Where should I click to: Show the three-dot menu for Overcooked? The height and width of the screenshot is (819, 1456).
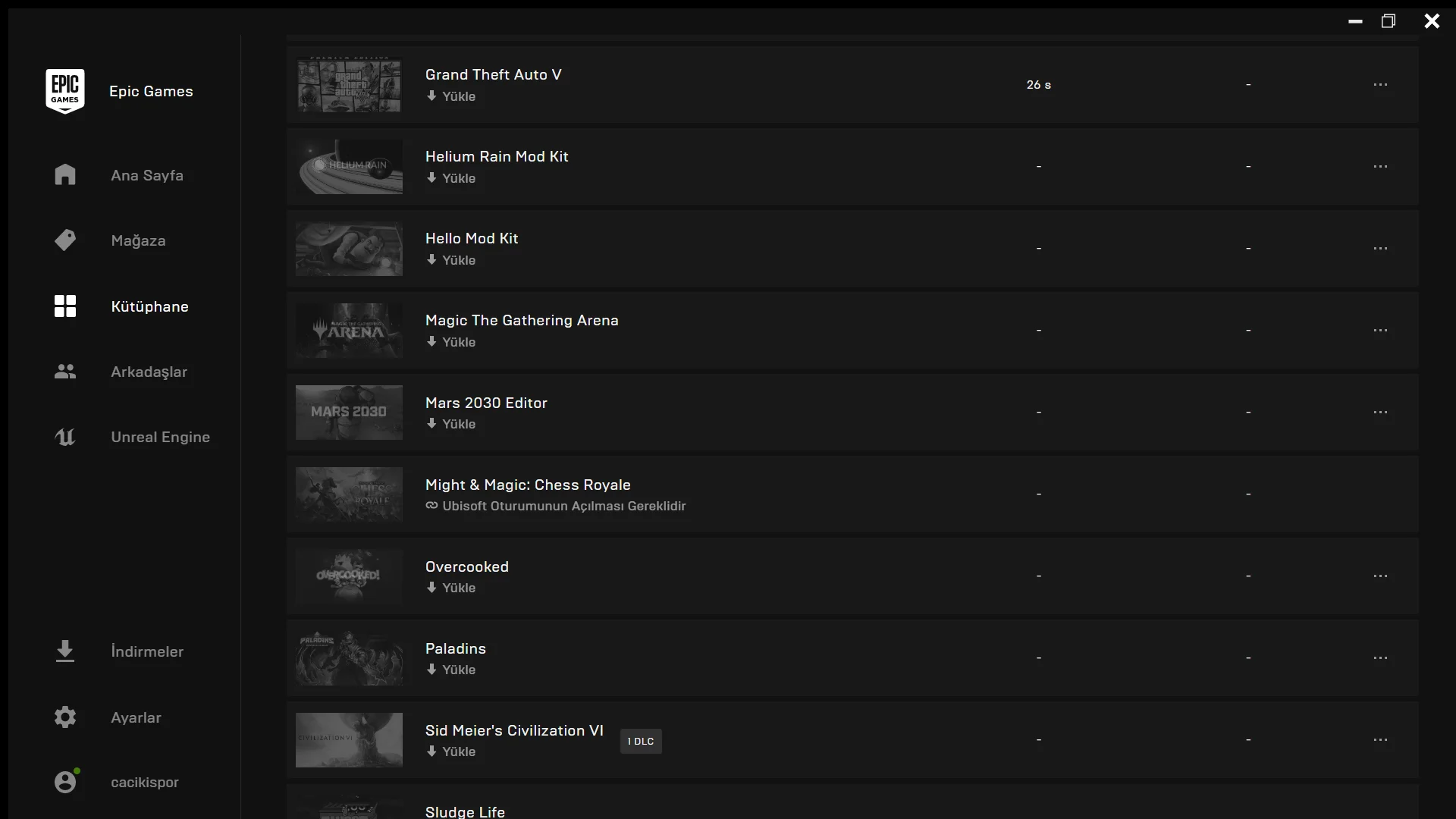(1380, 576)
